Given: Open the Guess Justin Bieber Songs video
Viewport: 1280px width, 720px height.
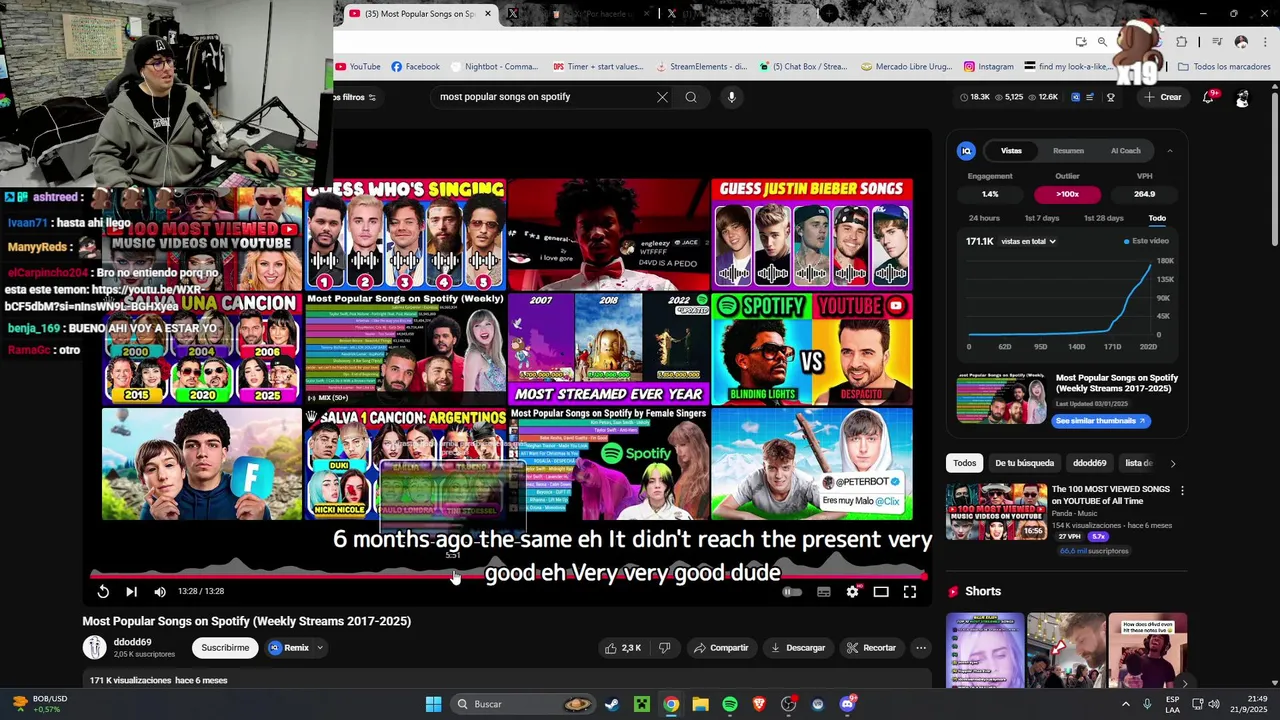Looking at the screenshot, I should pyautogui.click(x=811, y=235).
